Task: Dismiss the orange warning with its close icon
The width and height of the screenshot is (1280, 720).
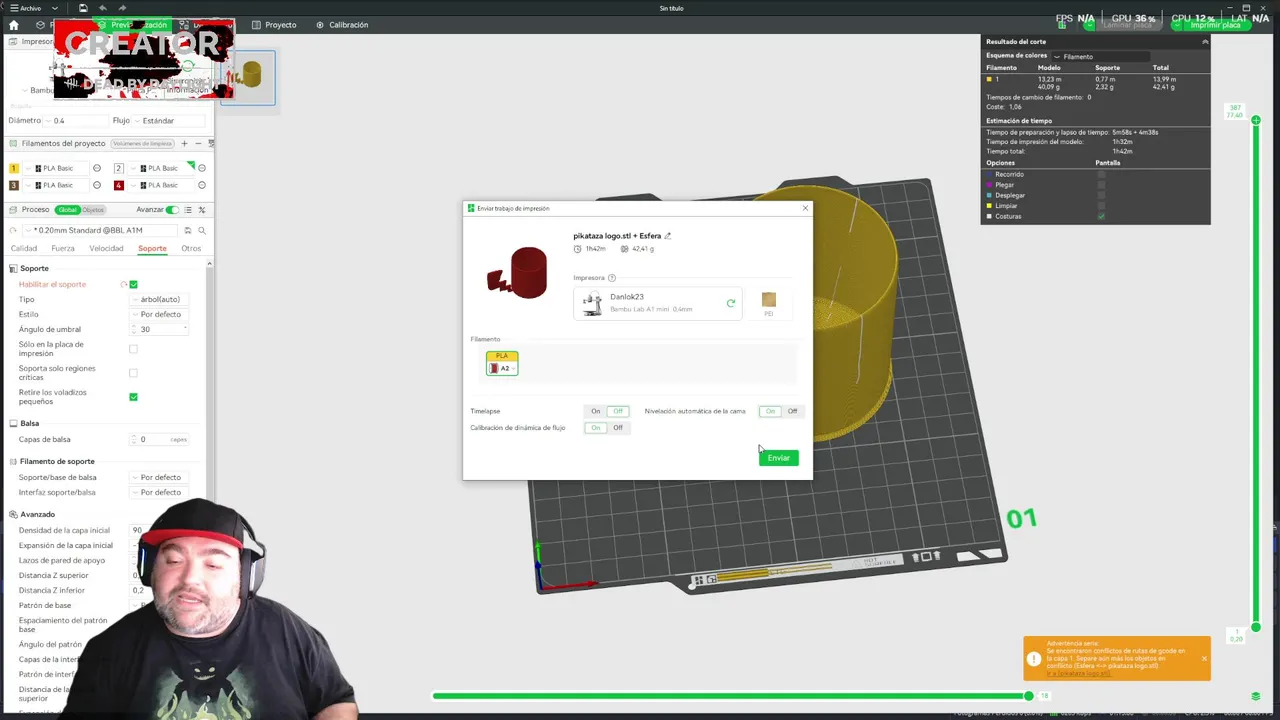Action: coord(1204,658)
